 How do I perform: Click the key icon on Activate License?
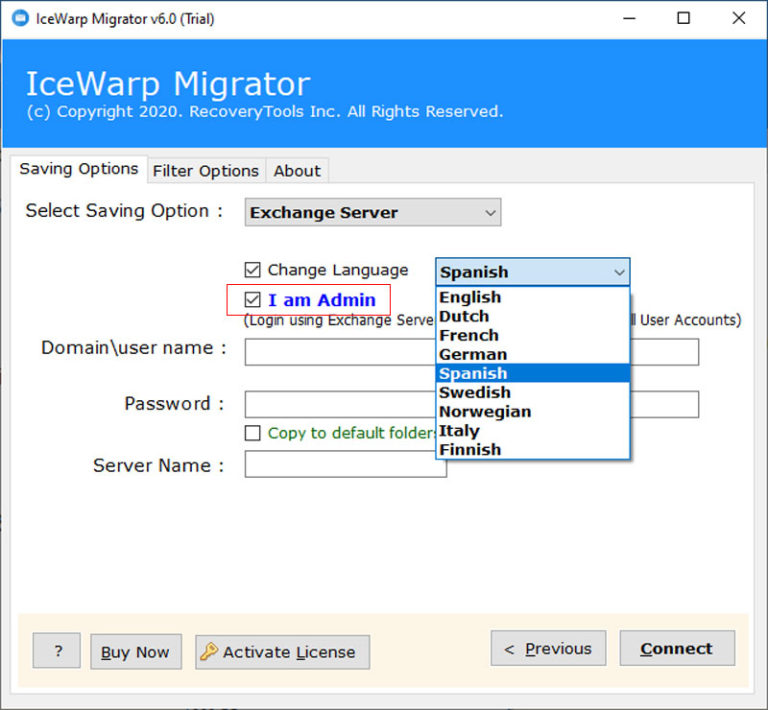(209, 651)
